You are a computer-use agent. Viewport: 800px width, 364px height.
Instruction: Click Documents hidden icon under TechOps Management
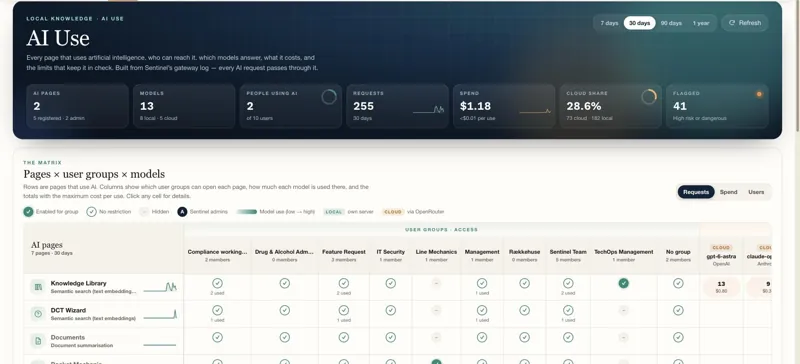click(623, 337)
